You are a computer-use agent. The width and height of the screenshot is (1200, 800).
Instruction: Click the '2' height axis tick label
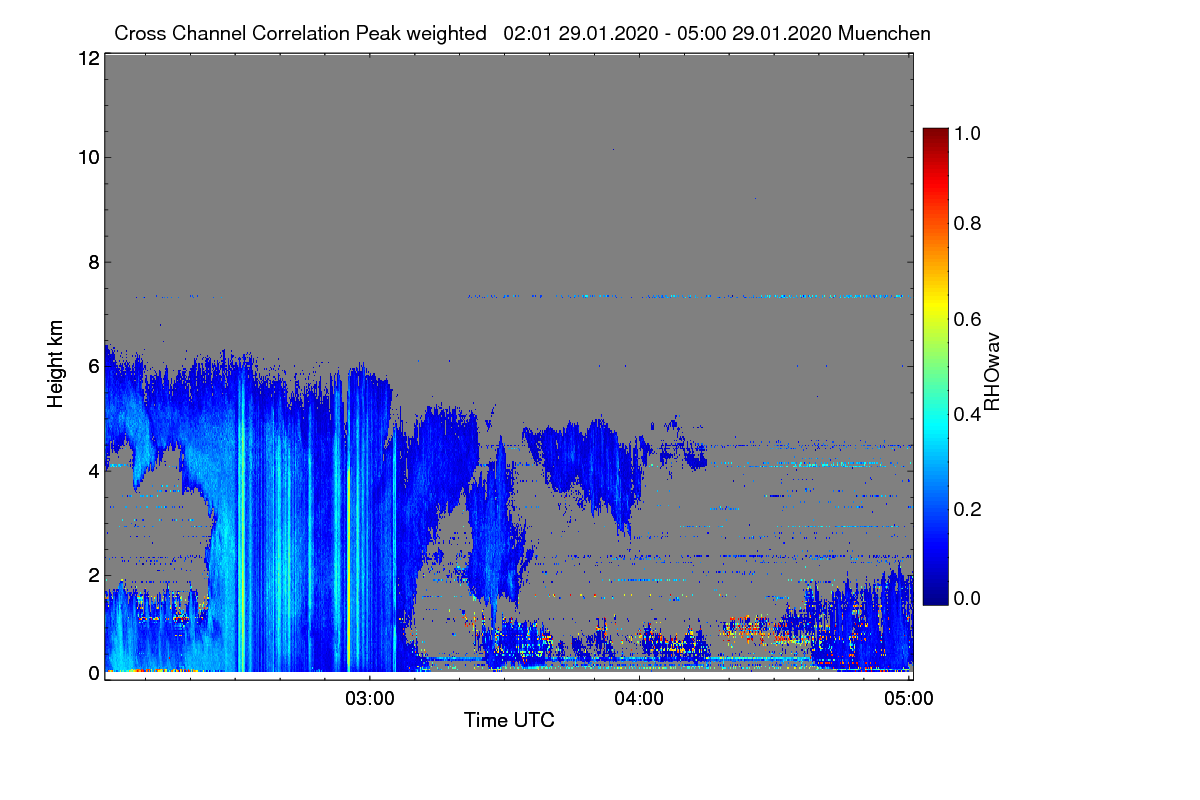pyautogui.click(x=93, y=575)
